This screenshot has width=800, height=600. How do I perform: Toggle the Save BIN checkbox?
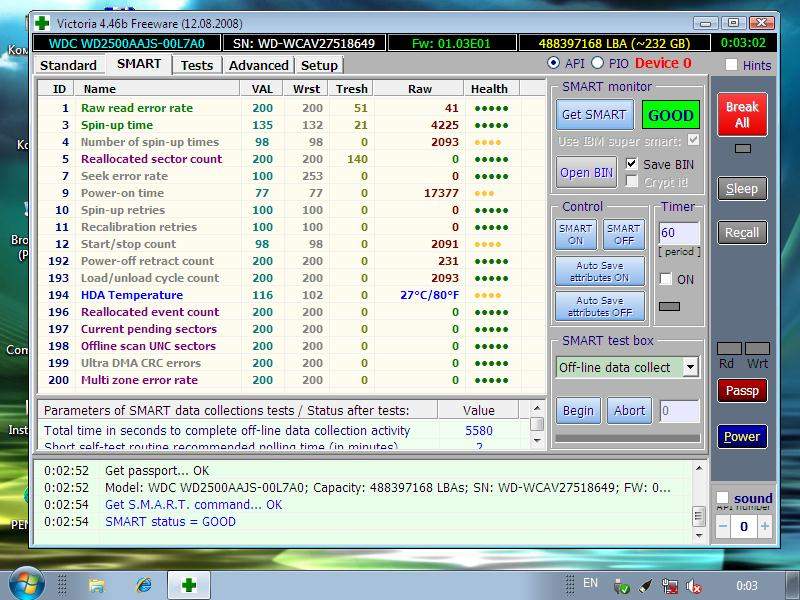pos(632,164)
